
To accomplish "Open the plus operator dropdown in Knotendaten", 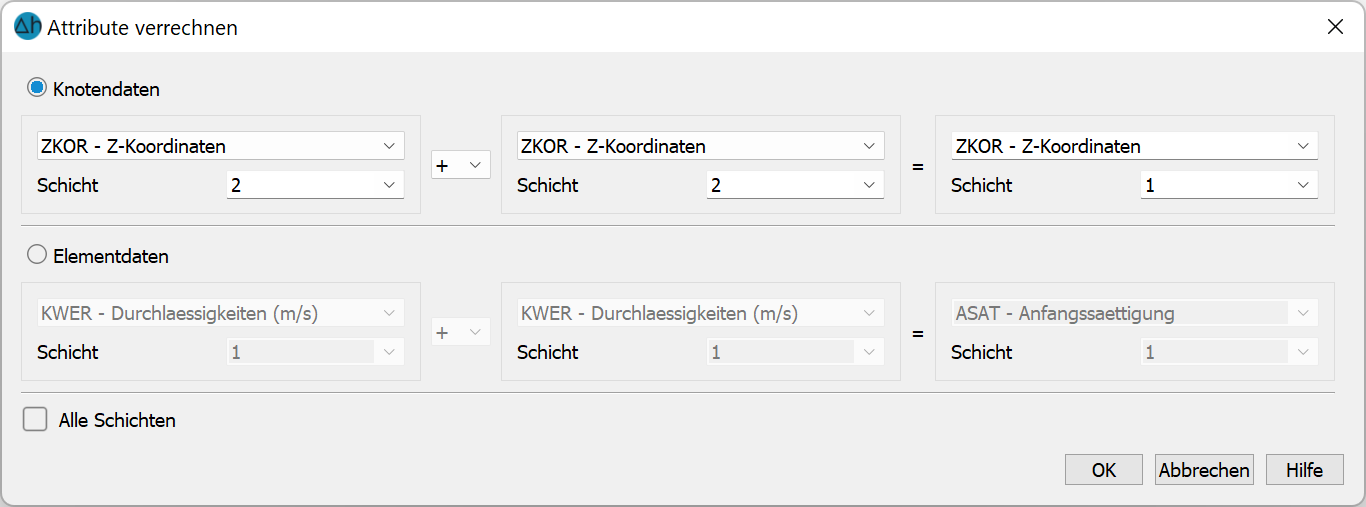I will click(460, 165).
